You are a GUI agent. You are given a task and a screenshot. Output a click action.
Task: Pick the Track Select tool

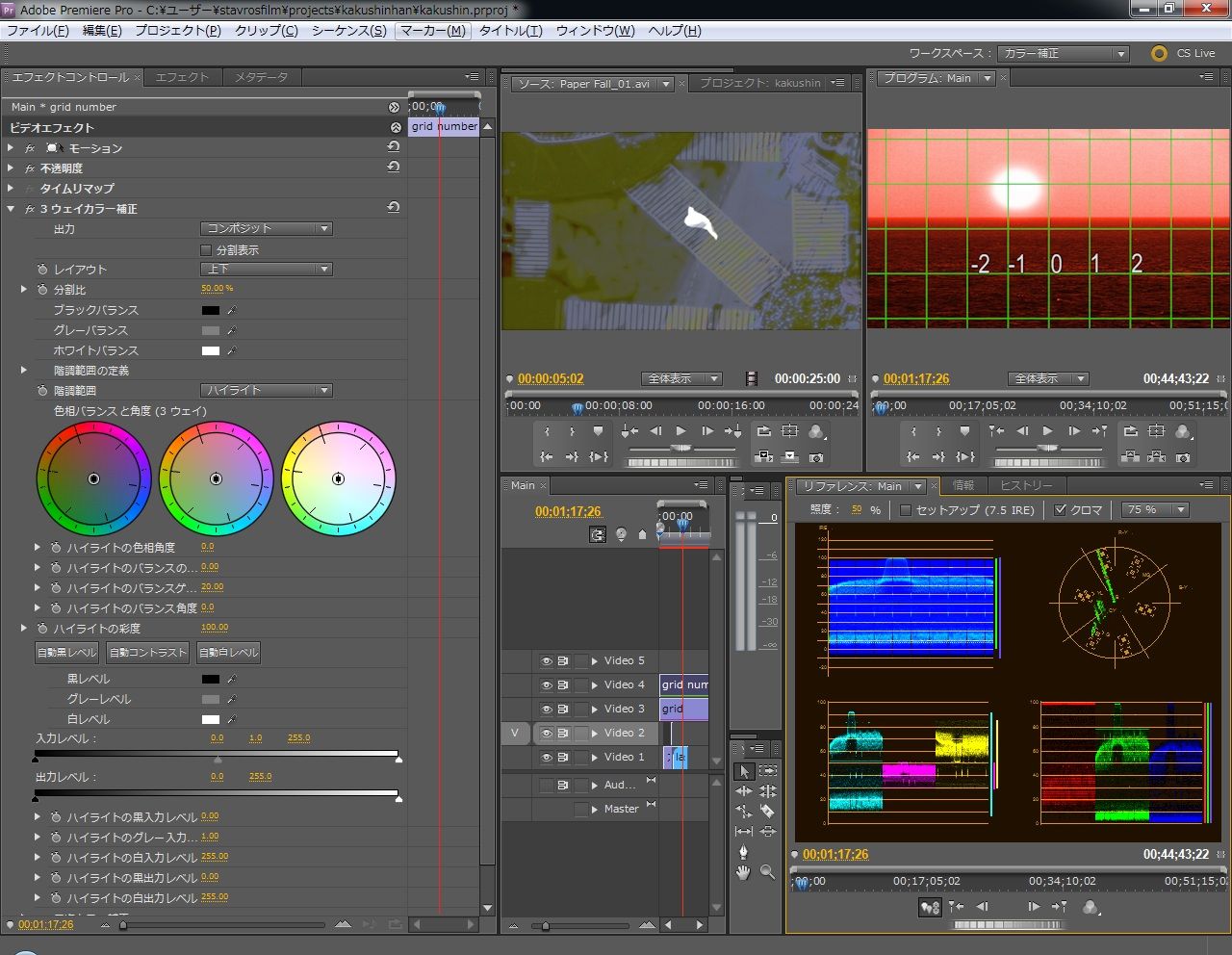click(x=767, y=771)
